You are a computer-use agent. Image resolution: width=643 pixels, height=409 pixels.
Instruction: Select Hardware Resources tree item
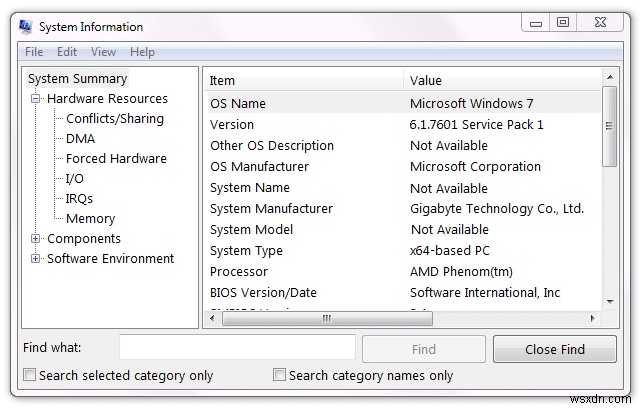coord(107,99)
